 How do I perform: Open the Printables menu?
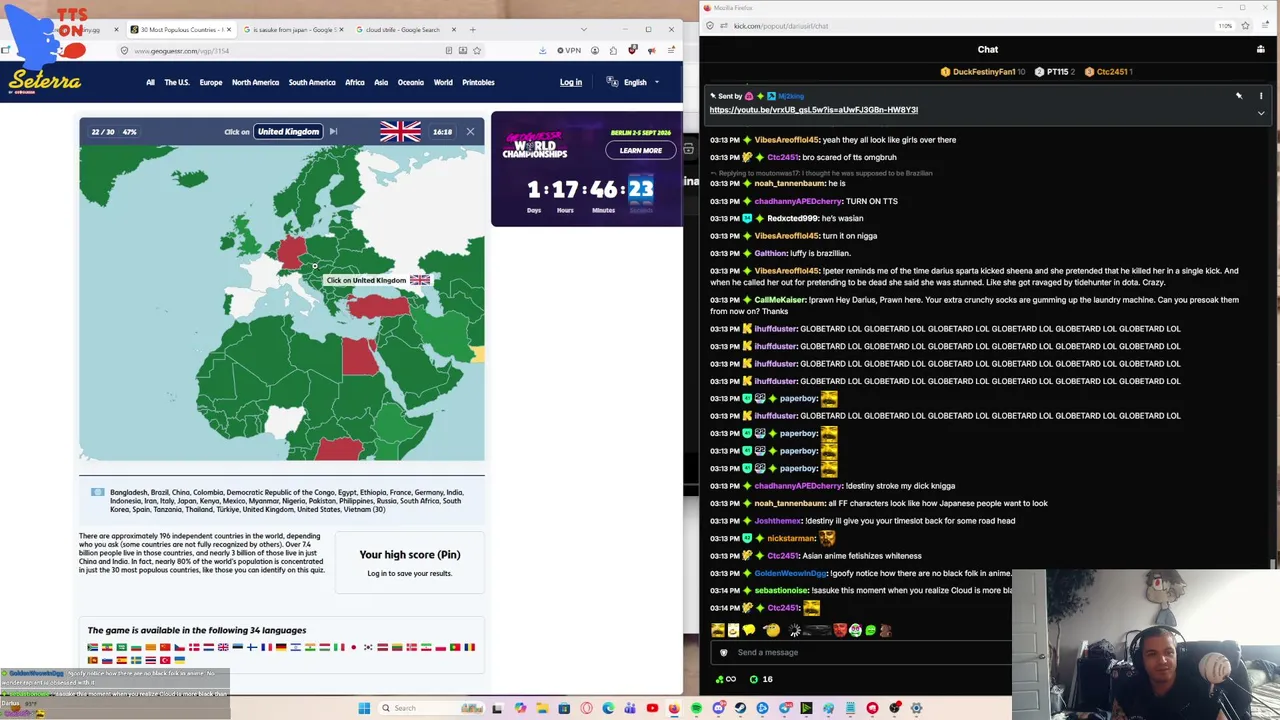coord(478,82)
